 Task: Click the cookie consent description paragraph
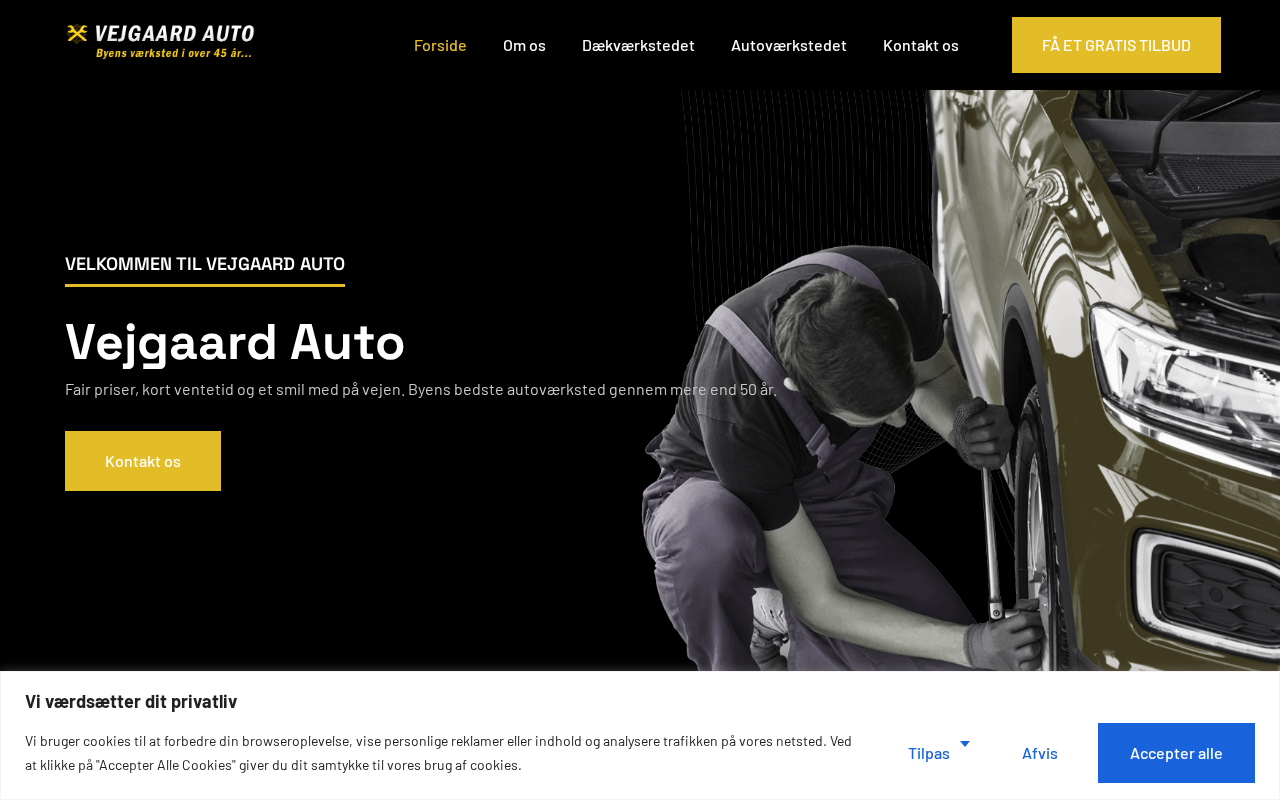click(438, 753)
